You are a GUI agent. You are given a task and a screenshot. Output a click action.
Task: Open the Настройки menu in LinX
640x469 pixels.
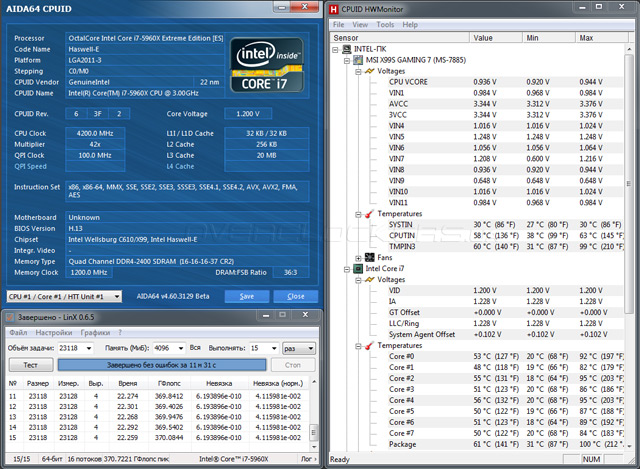click(x=54, y=333)
